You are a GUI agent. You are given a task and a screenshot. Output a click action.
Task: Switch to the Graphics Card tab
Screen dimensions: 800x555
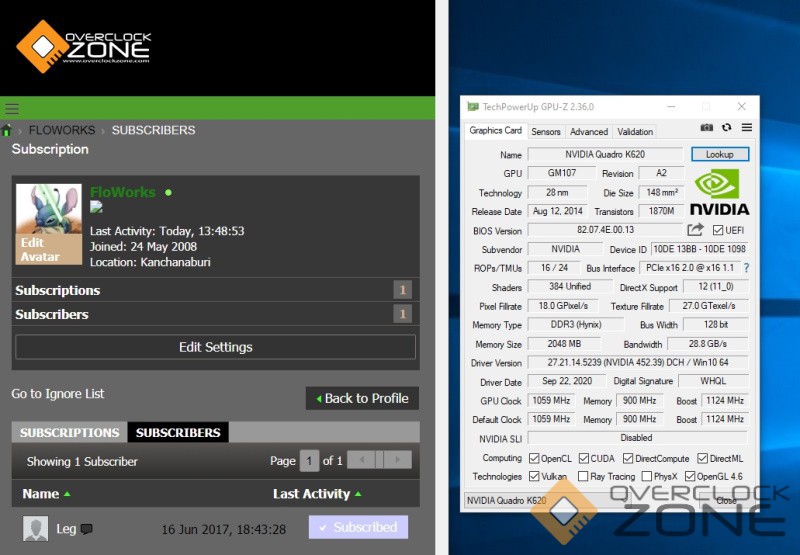495,131
